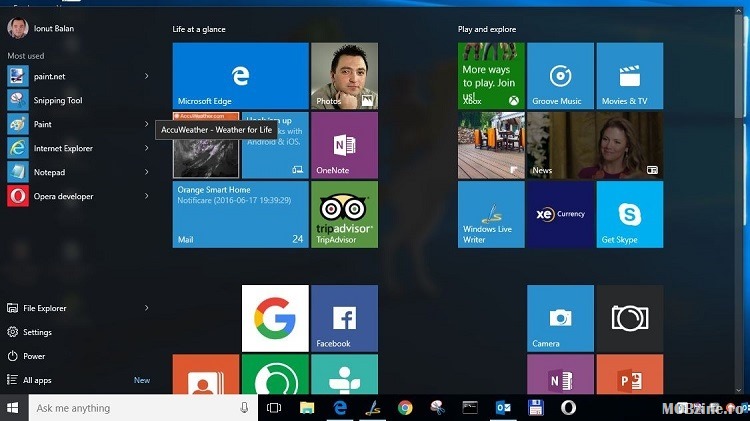The height and width of the screenshot is (421, 750).
Task: Expand the File Explorer jump list arrow
Action: (x=146, y=308)
